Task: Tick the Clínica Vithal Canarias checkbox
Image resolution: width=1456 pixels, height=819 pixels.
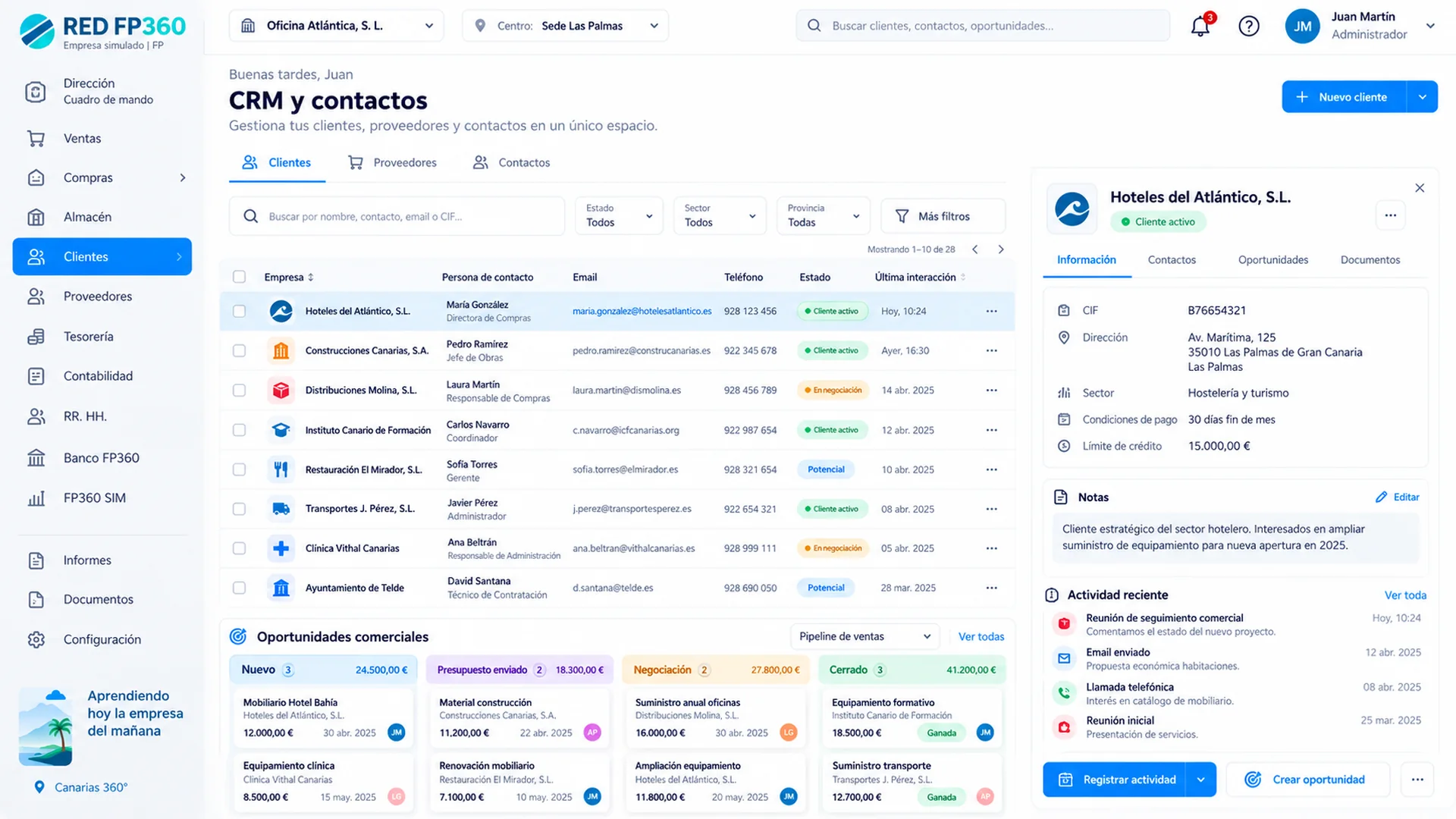Action: click(x=239, y=548)
